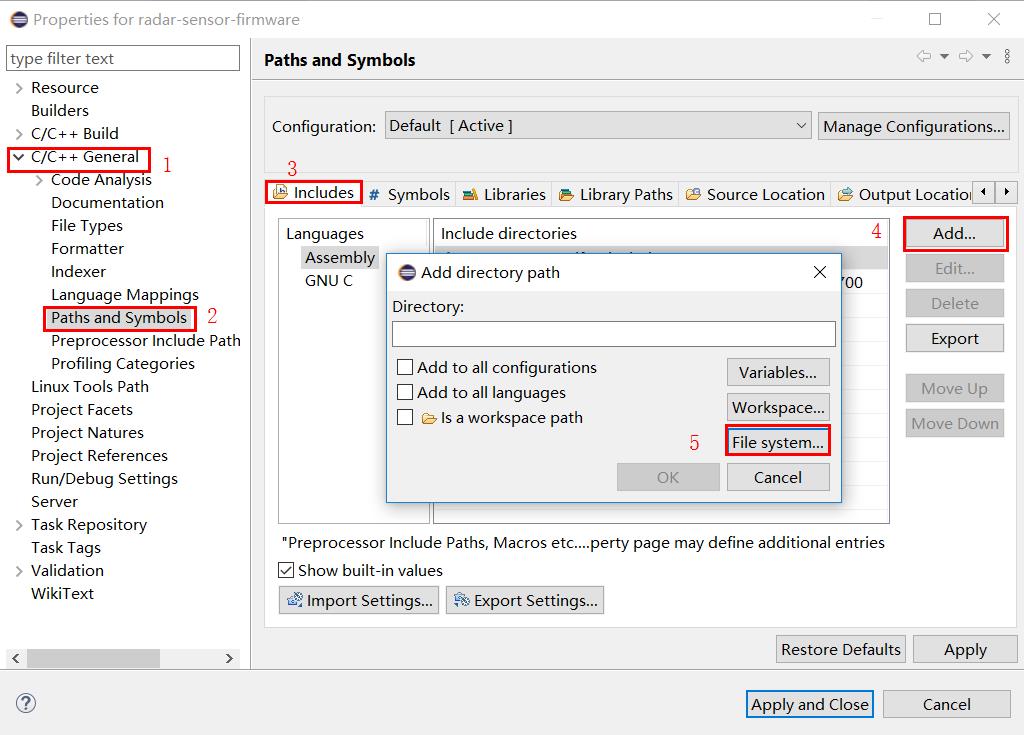Open the Configuration dropdown

point(803,125)
